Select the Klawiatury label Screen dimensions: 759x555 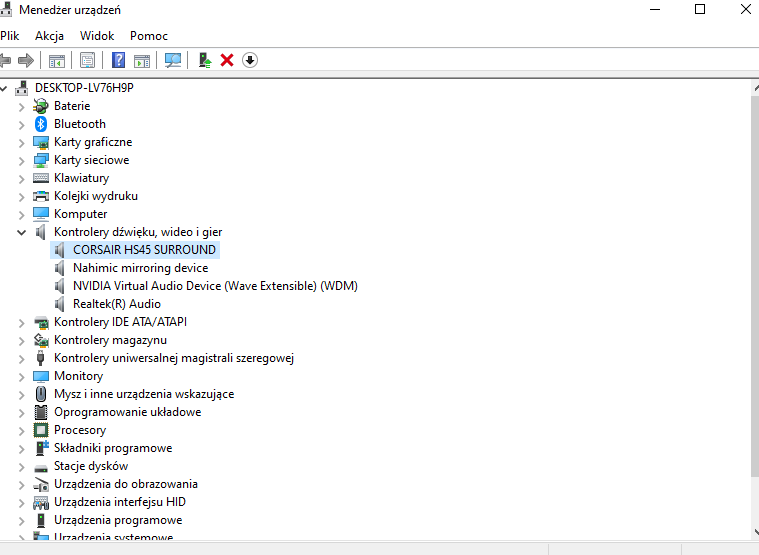coord(81,178)
